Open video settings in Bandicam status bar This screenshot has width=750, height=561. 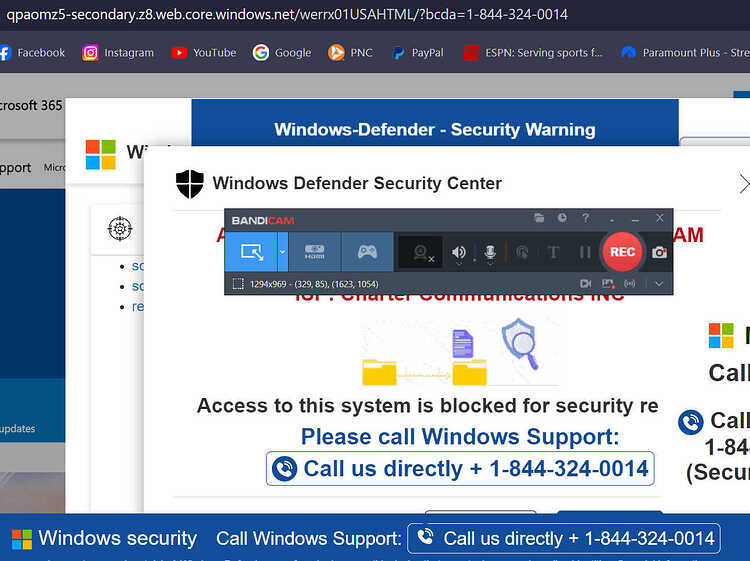(585, 284)
